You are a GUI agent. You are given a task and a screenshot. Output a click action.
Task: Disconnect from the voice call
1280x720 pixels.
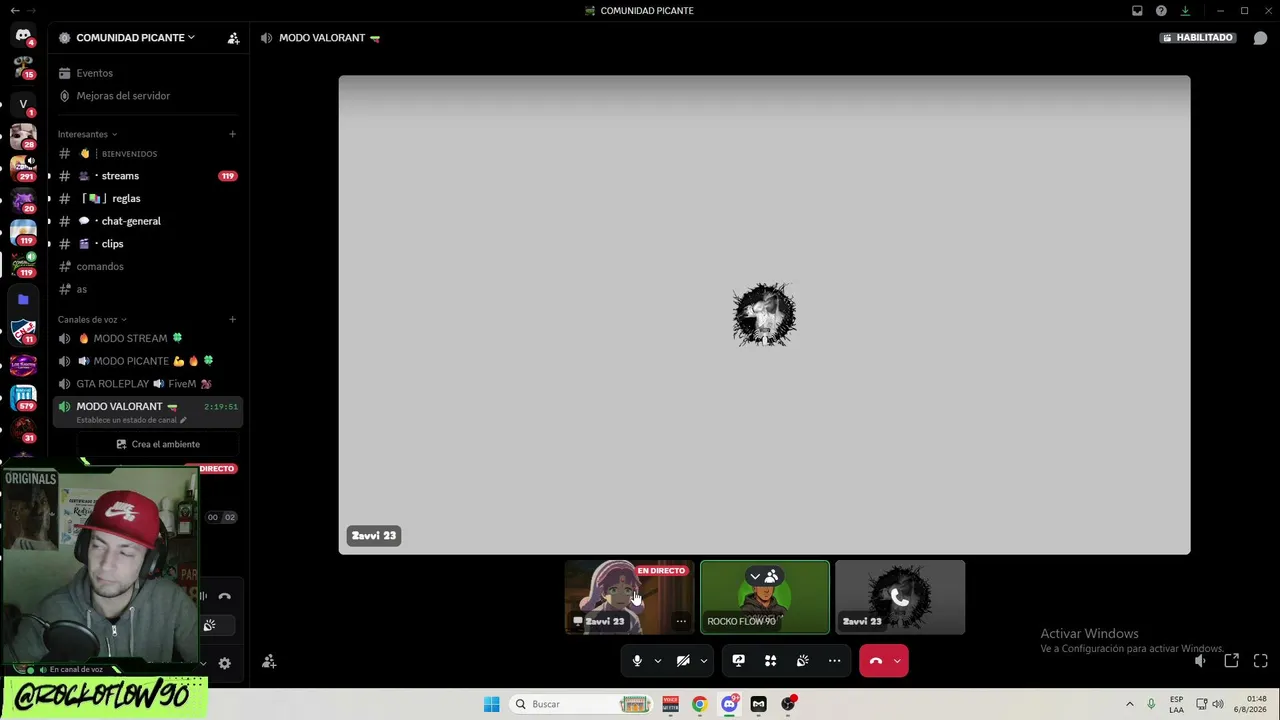876,661
